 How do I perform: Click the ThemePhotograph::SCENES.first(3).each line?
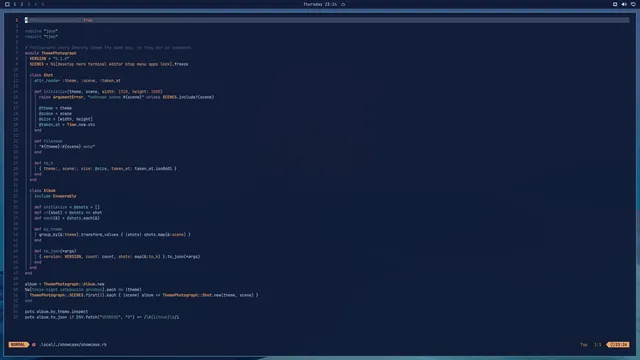[144, 295]
